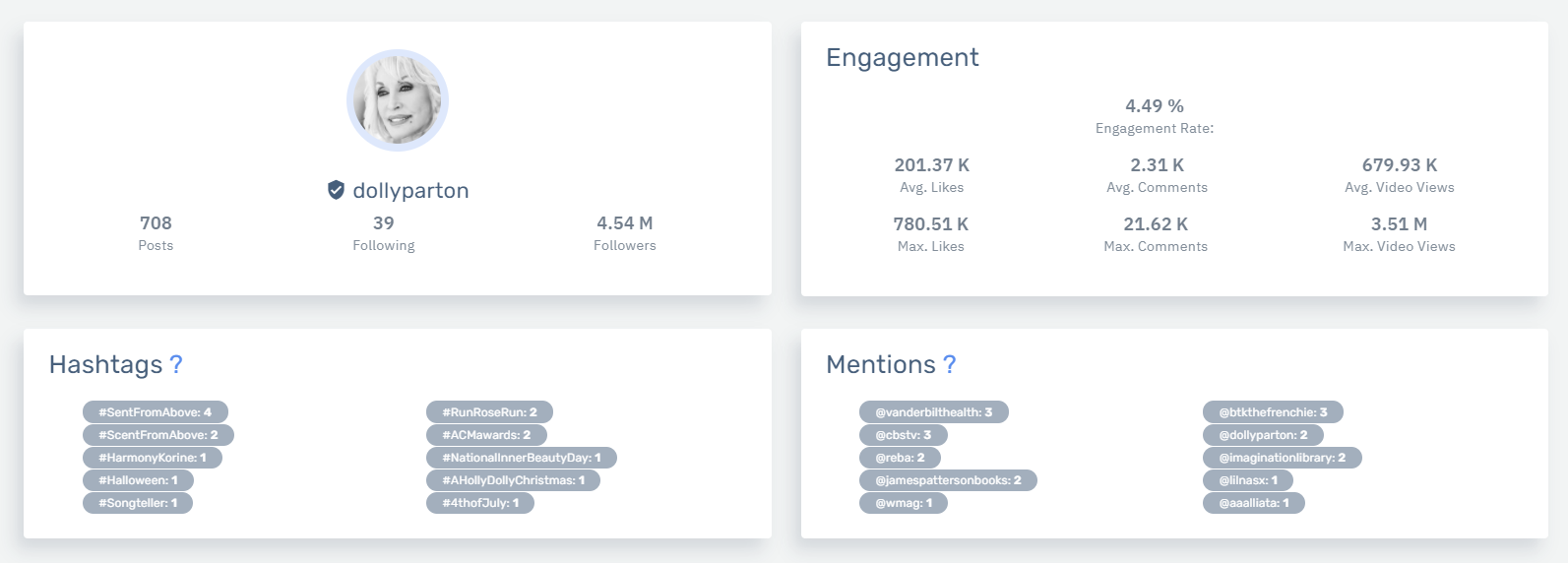Select the #SentFromAbove hashtag tag
Viewport: 1568px width, 563px height.
[x=155, y=412]
